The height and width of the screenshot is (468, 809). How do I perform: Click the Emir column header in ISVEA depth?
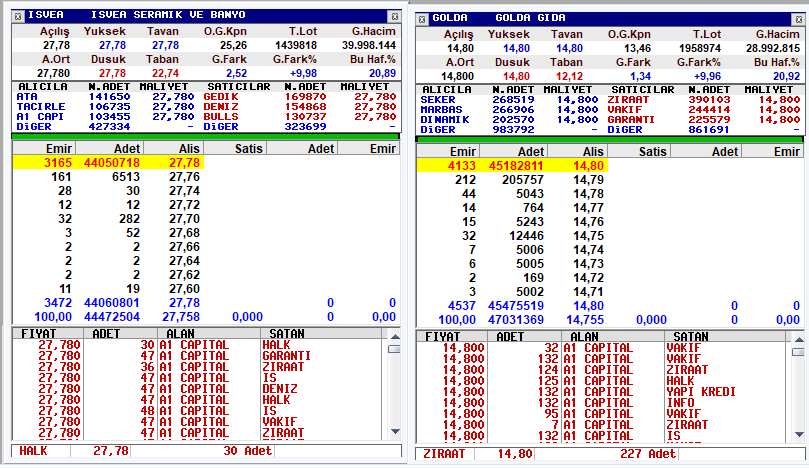pyautogui.click(x=44, y=149)
